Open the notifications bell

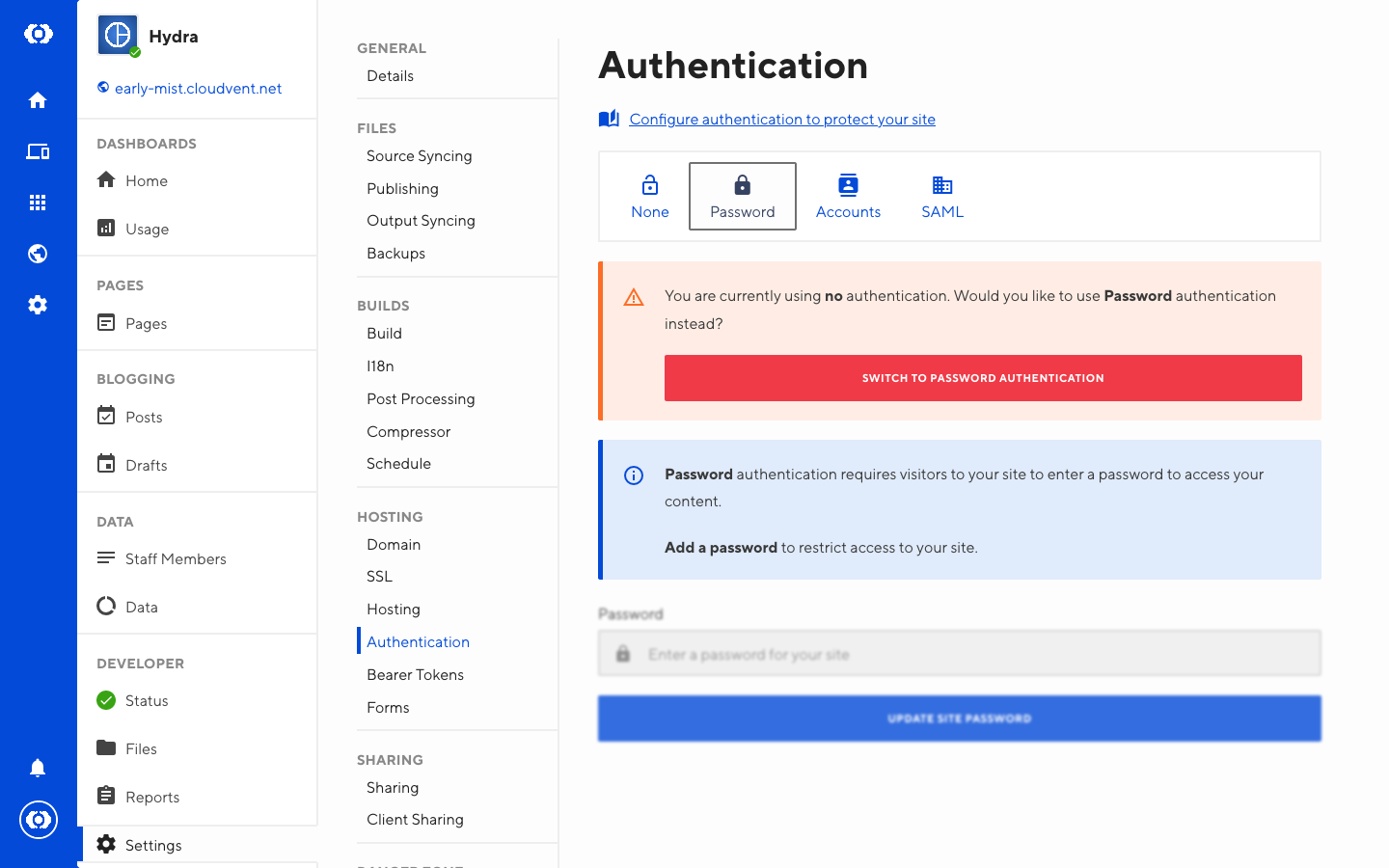[38, 768]
